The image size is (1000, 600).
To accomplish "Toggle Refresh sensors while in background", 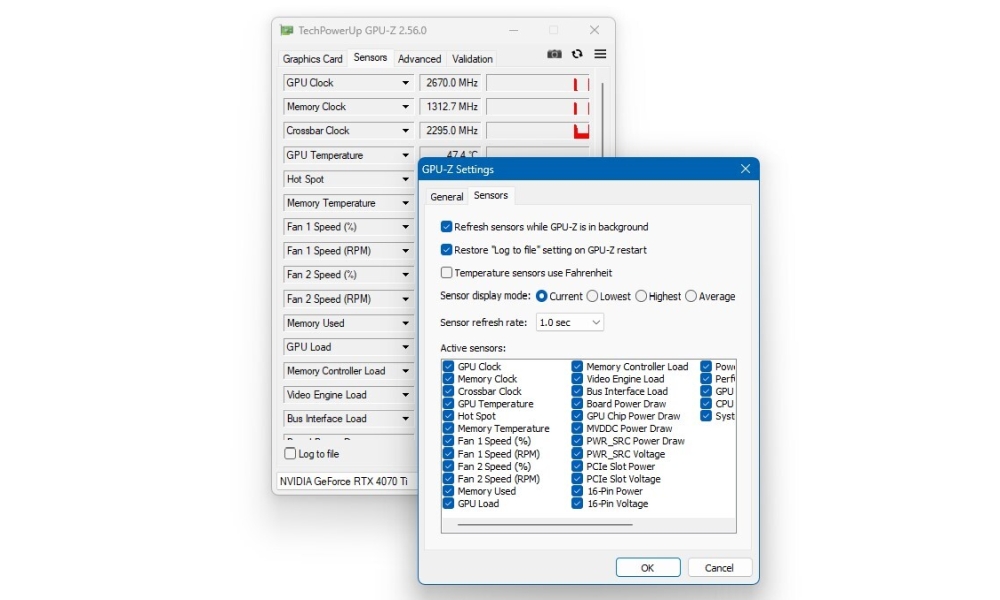I will 447,227.
